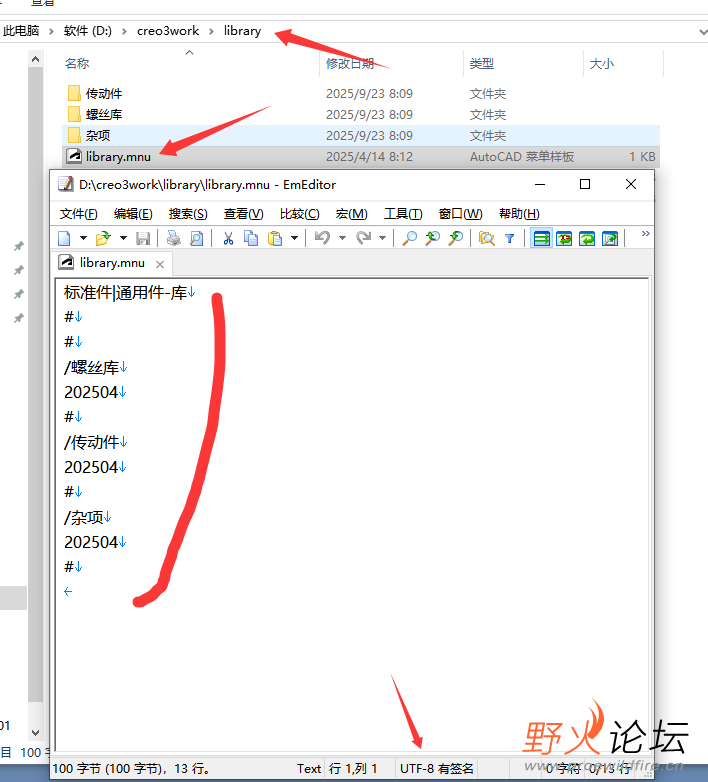708x782 pixels.
Task: Open the 宏(M) menu
Action: (352, 214)
